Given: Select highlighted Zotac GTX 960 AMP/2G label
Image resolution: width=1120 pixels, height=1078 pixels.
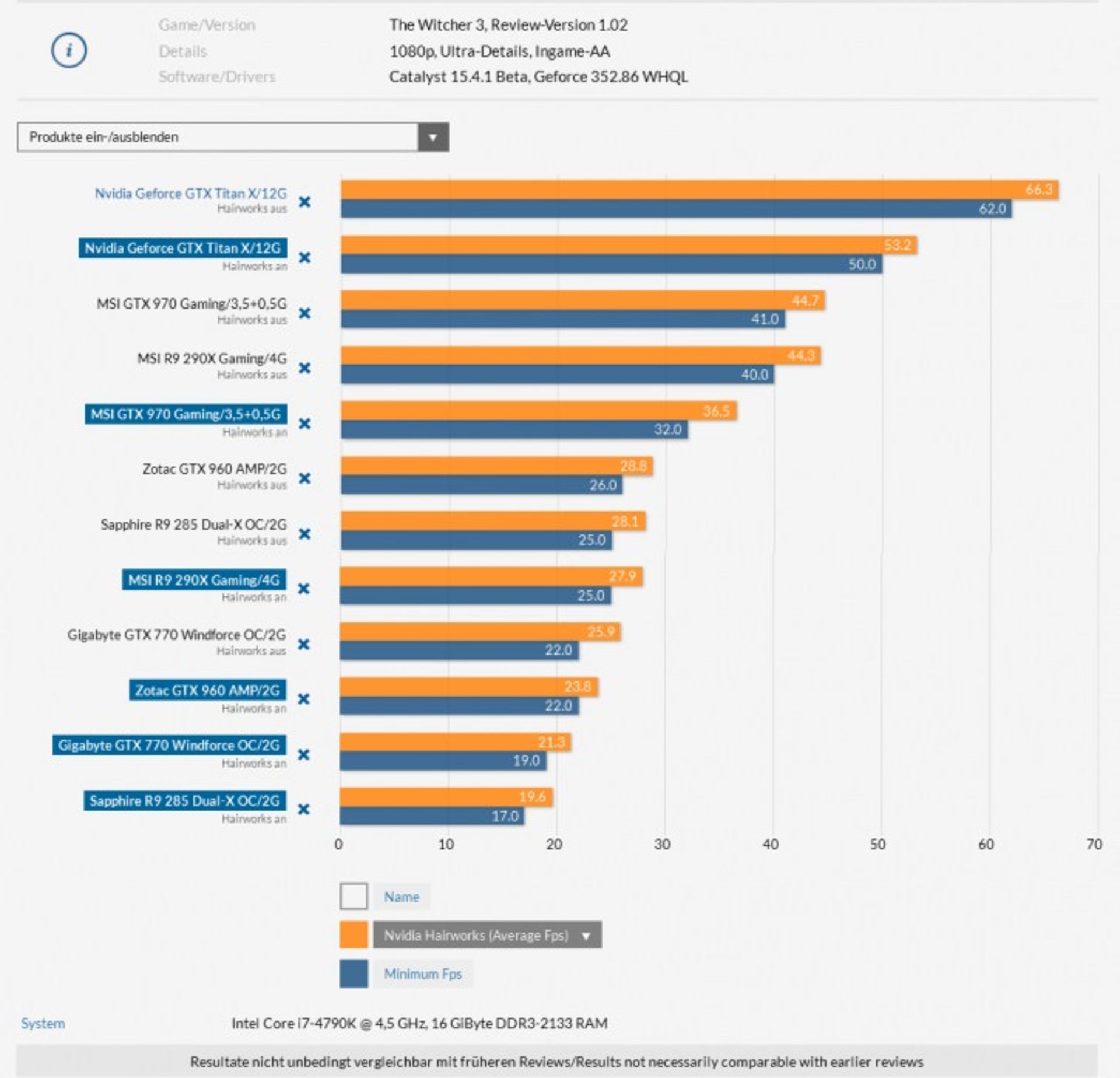Looking at the screenshot, I should 208,690.
